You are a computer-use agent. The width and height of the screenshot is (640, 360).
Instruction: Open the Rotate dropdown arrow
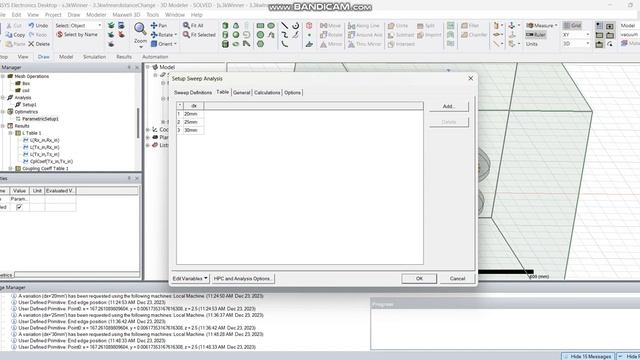176,35
